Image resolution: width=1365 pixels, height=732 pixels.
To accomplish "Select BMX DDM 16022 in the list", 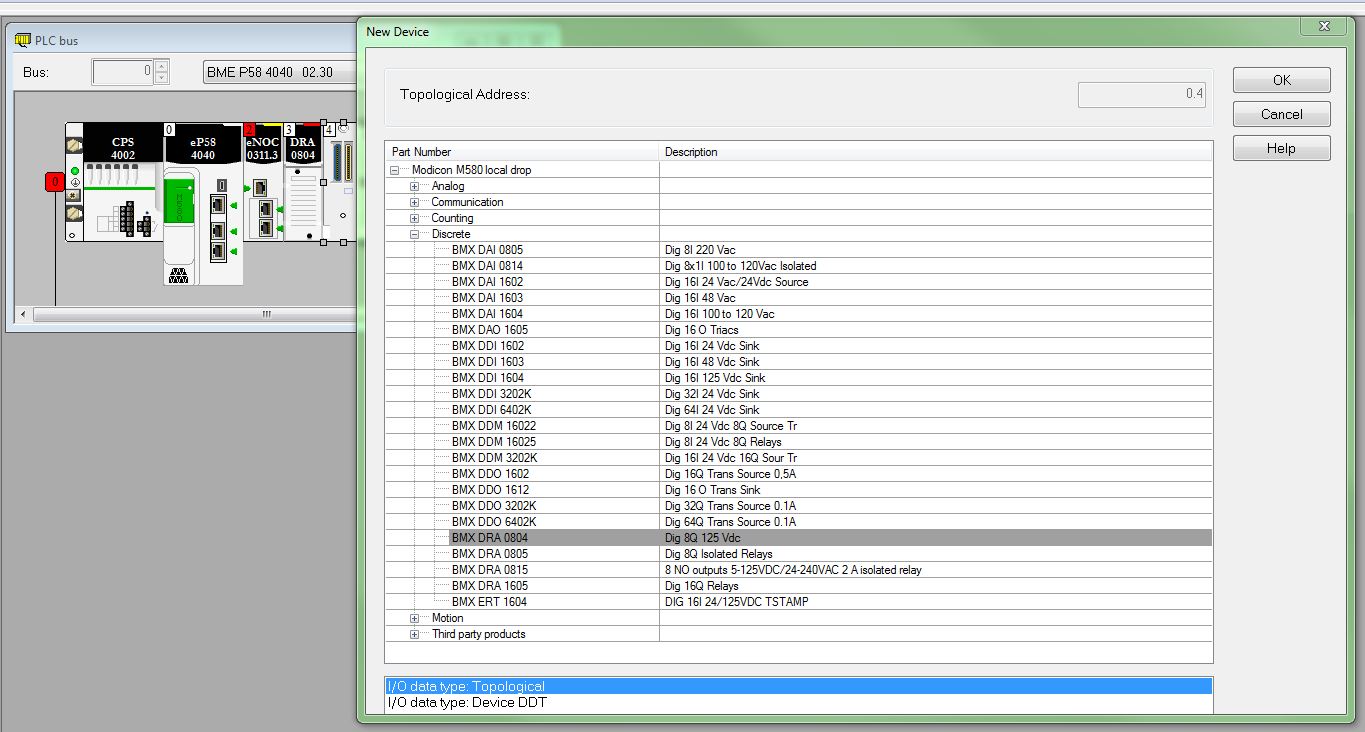I will [x=493, y=426].
